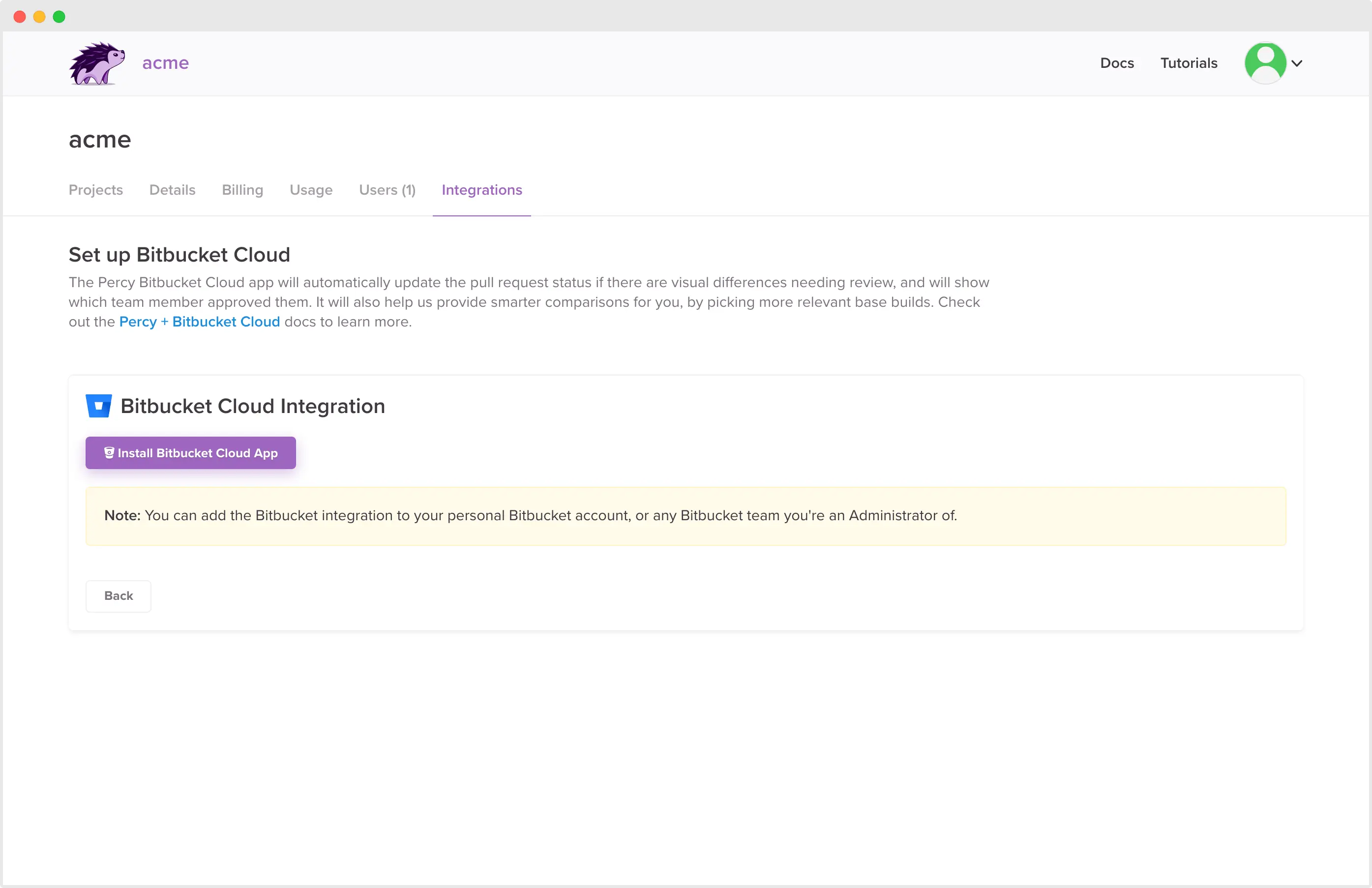Image resolution: width=1372 pixels, height=888 pixels.
Task: Click the Percy hedgehog logo
Action: pyautogui.click(x=97, y=63)
